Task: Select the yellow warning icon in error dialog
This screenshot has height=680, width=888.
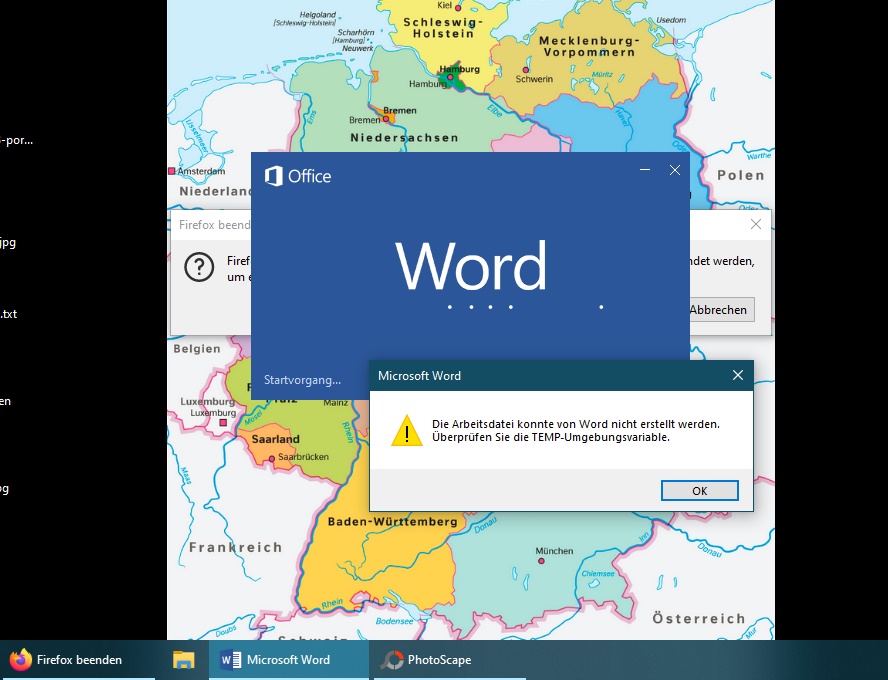Action: coord(407,430)
